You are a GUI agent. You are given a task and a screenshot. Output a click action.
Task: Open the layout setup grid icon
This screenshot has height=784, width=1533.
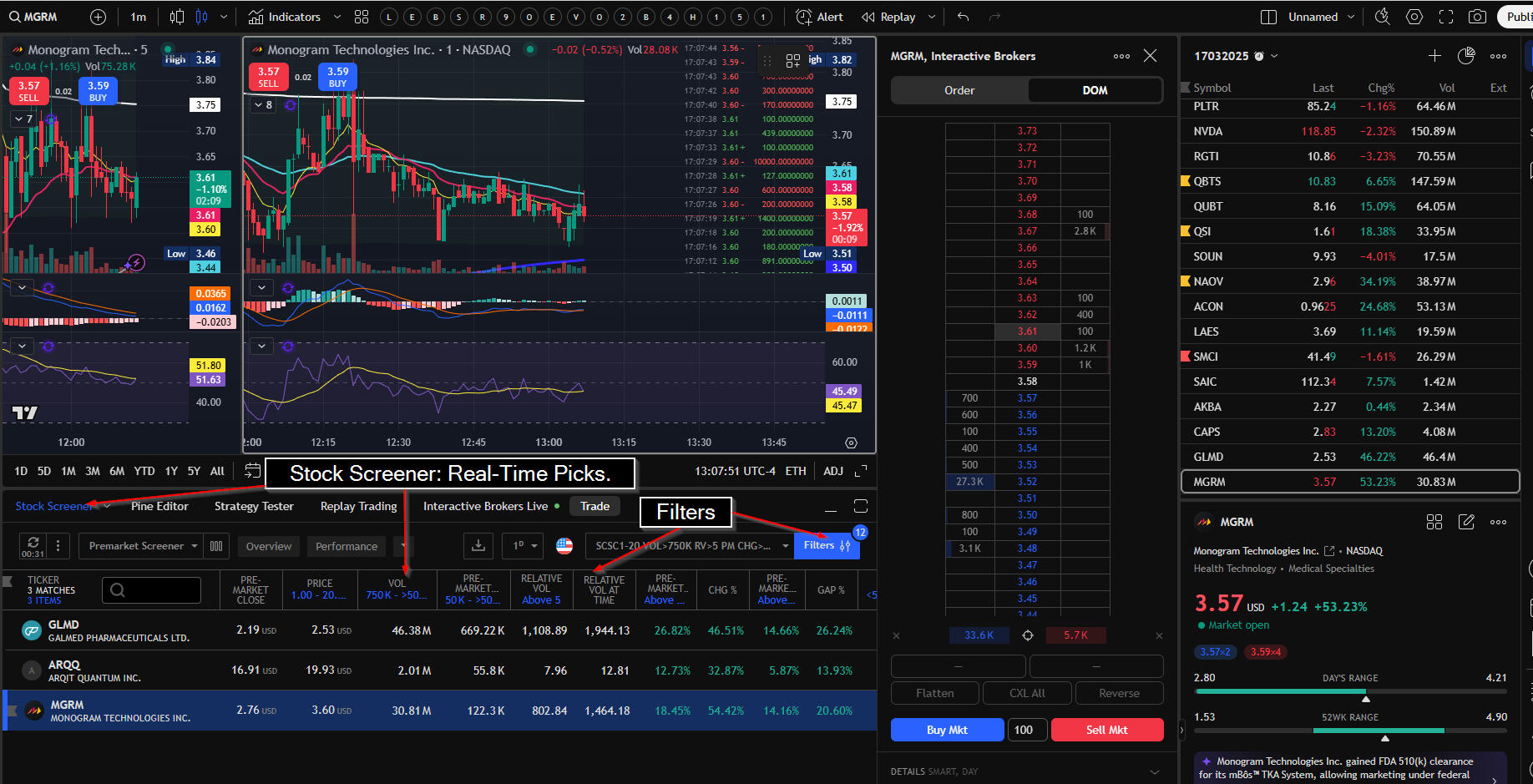[x=362, y=17]
